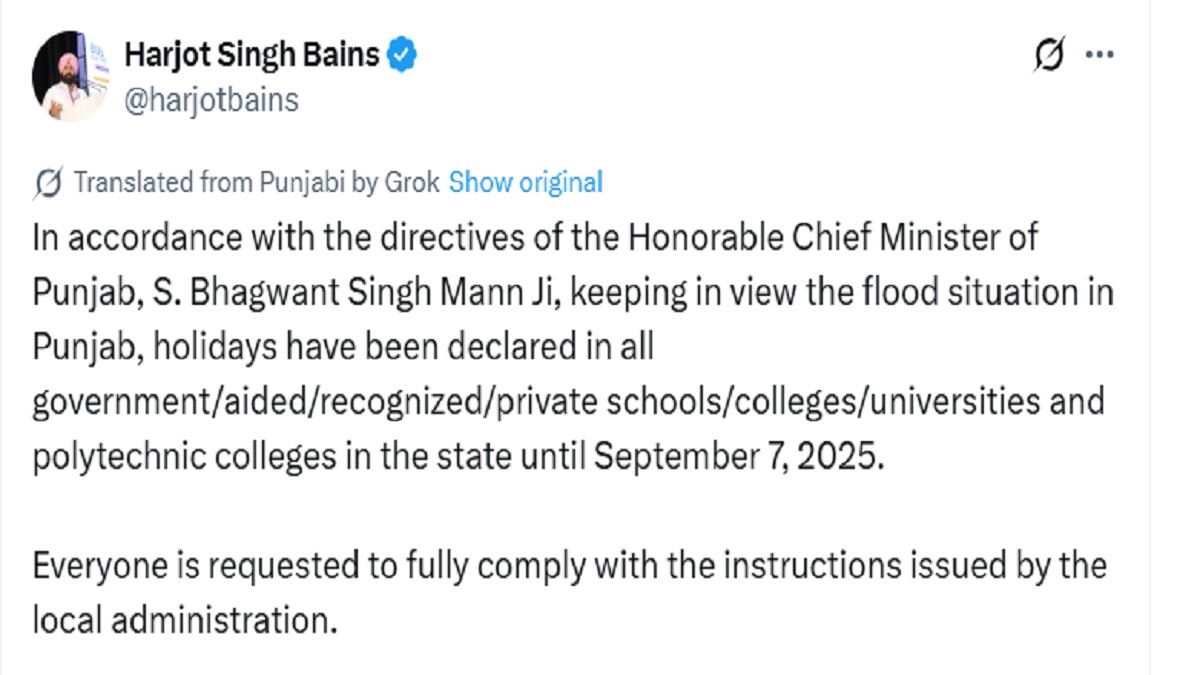Click the blue verified checkmark badge

click(x=402, y=55)
